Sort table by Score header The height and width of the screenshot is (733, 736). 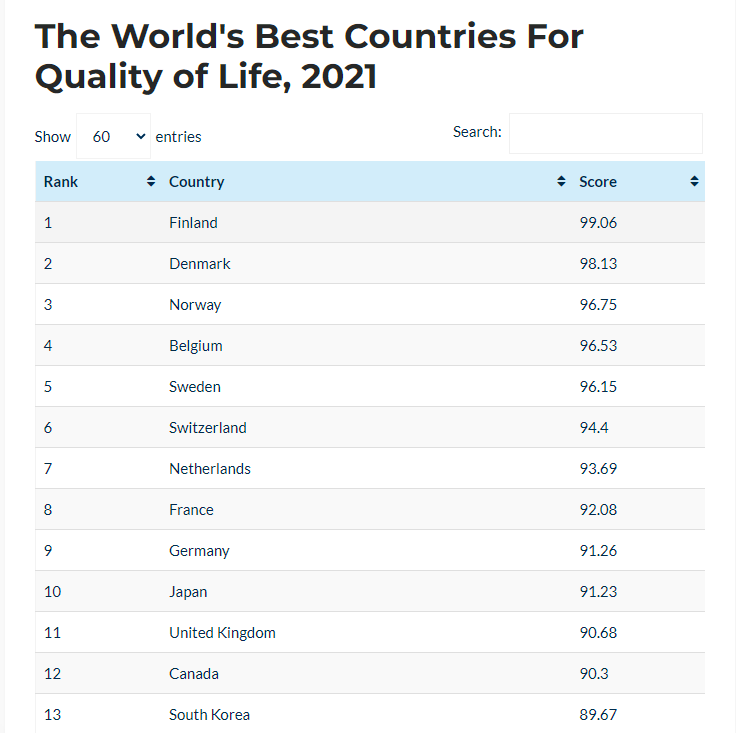tap(598, 182)
